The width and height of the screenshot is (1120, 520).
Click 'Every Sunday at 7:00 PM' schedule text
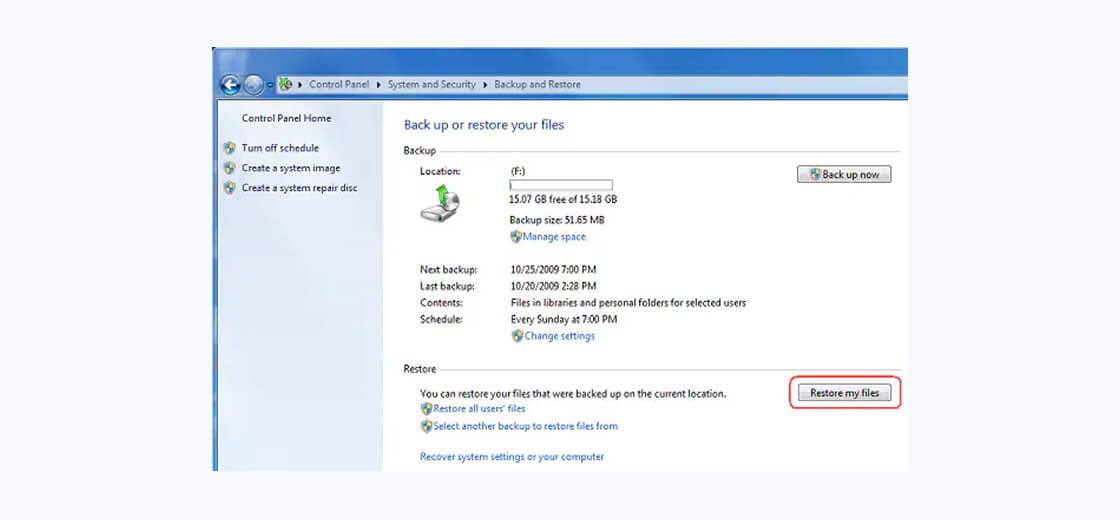(564, 319)
